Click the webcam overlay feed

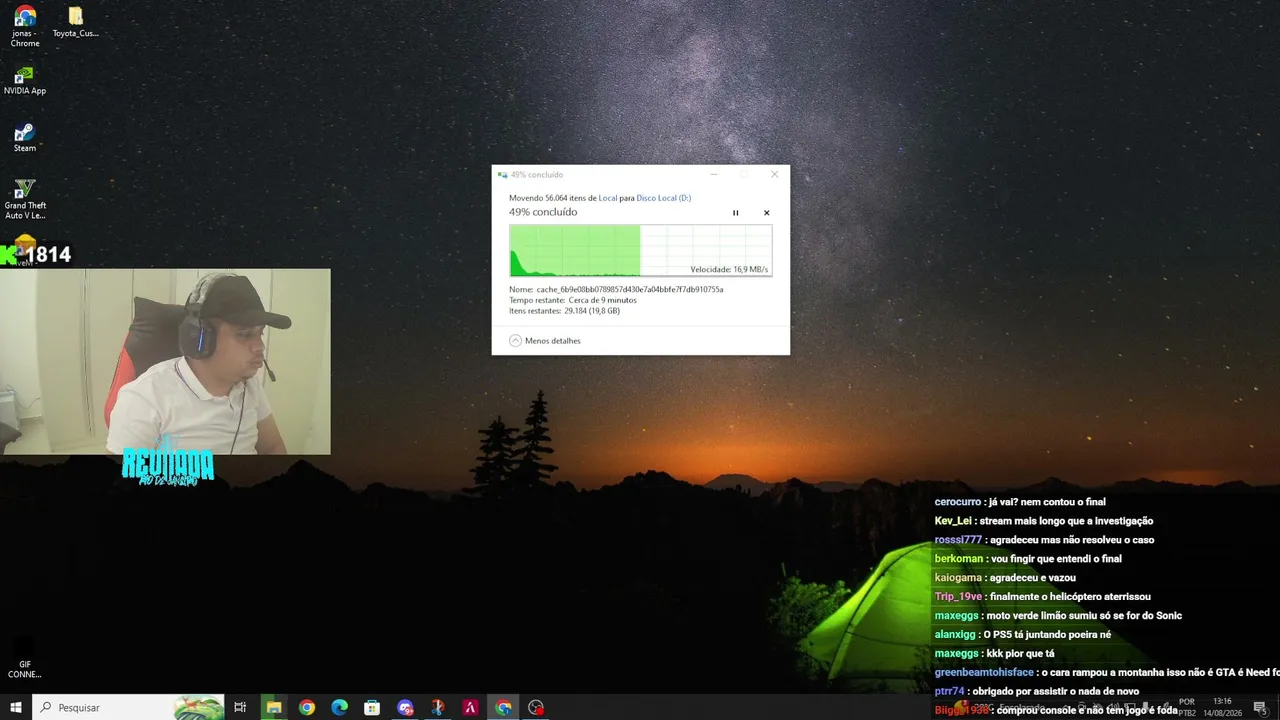tap(165, 361)
